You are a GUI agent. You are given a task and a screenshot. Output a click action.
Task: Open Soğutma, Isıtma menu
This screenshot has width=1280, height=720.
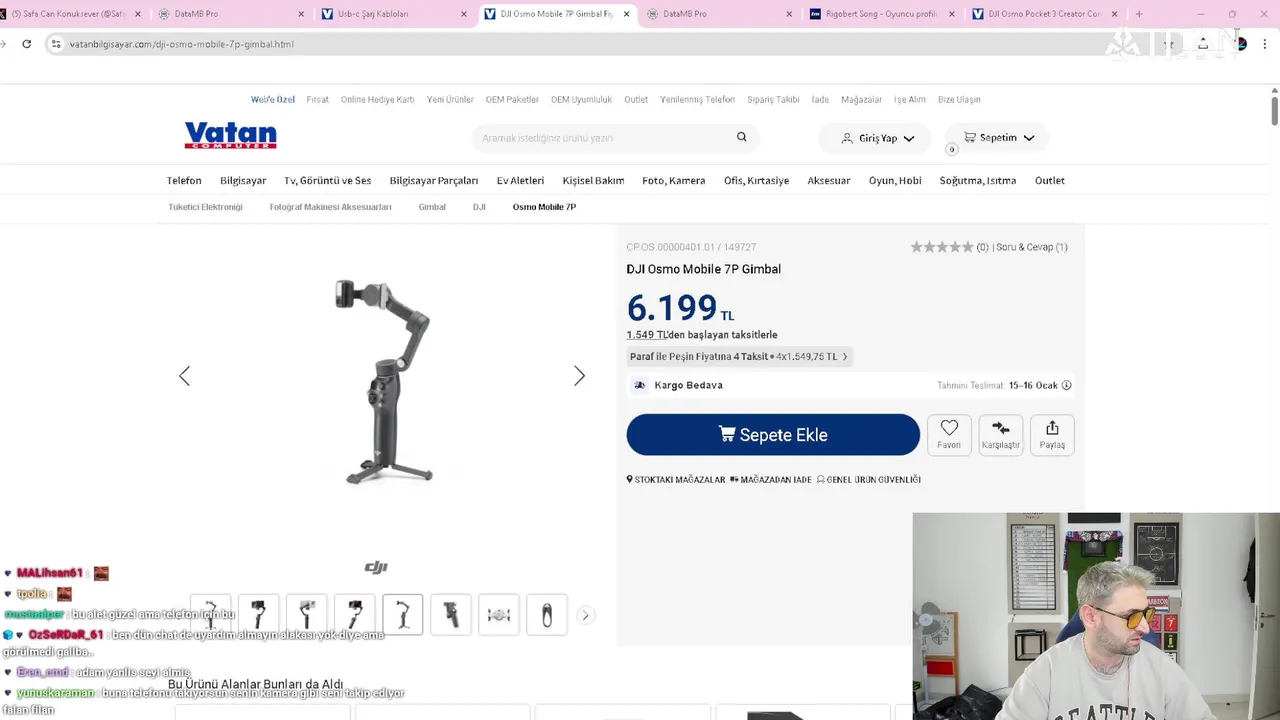978,181
